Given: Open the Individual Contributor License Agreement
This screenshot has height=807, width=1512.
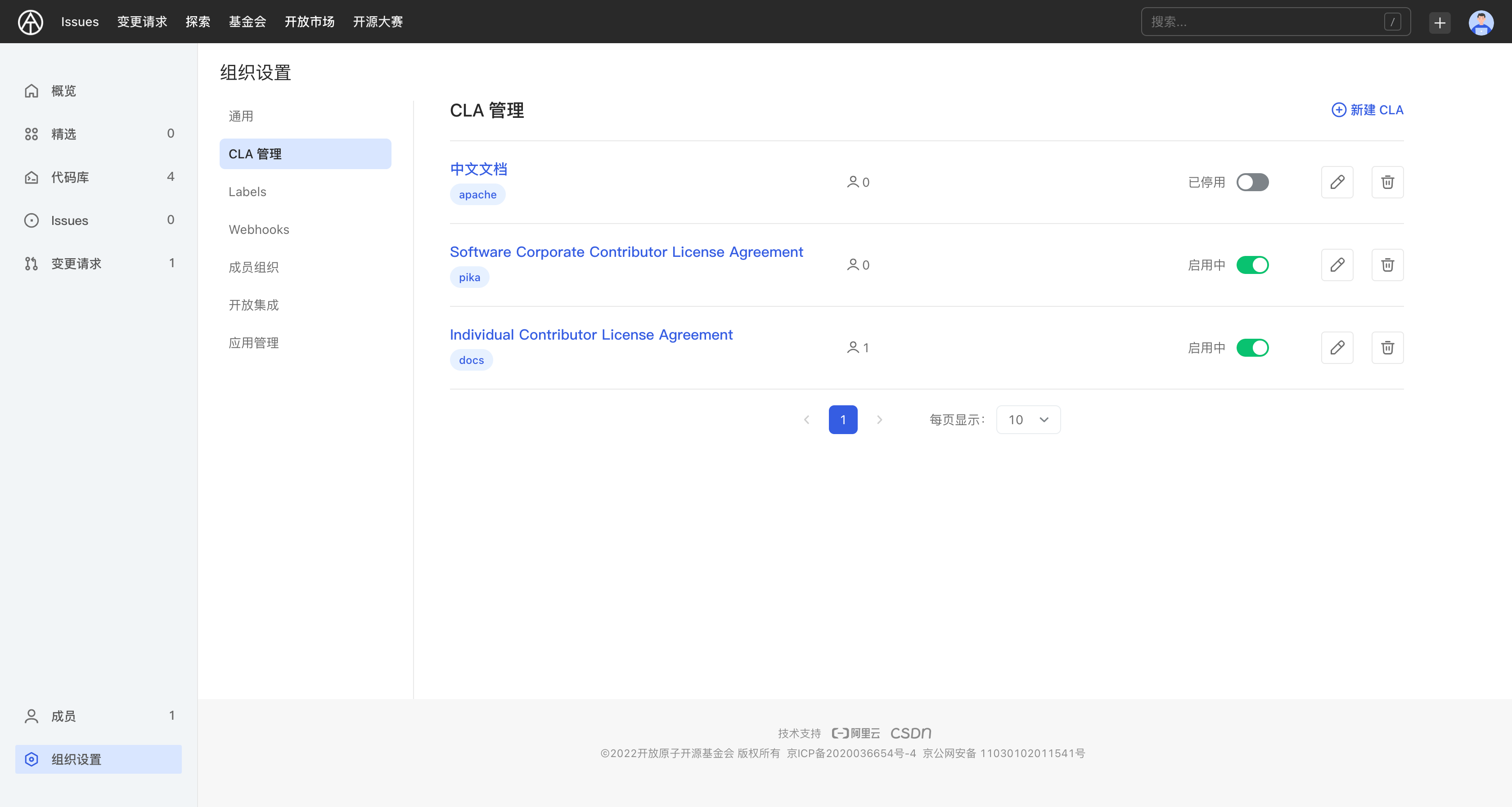Looking at the screenshot, I should click(x=591, y=334).
